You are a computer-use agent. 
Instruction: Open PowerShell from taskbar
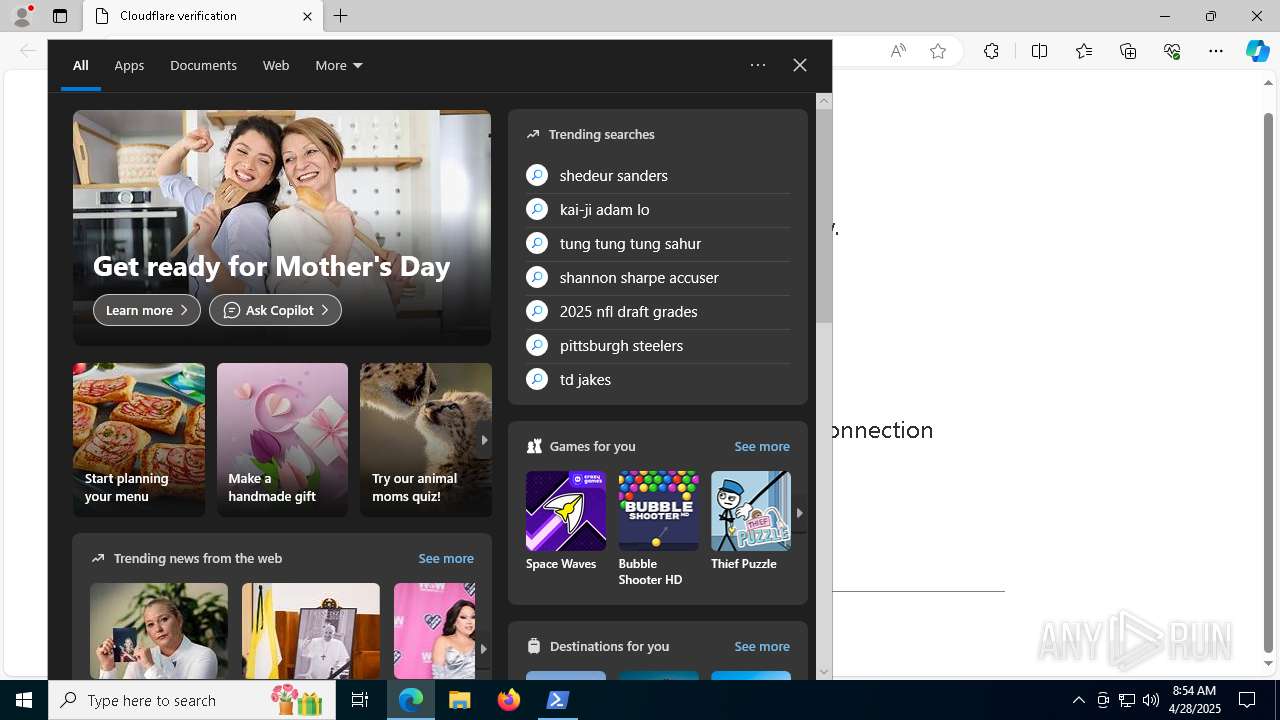click(x=558, y=700)
